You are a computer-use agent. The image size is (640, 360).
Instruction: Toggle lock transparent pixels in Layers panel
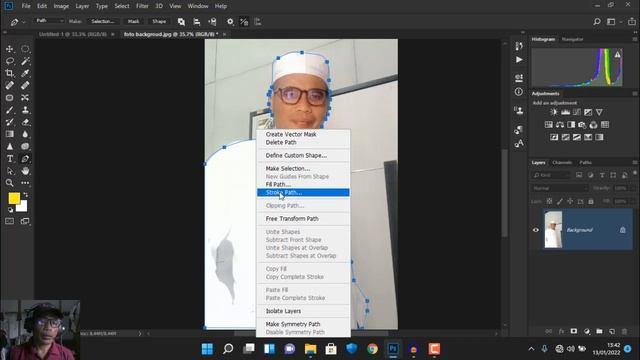click(549, 201)
